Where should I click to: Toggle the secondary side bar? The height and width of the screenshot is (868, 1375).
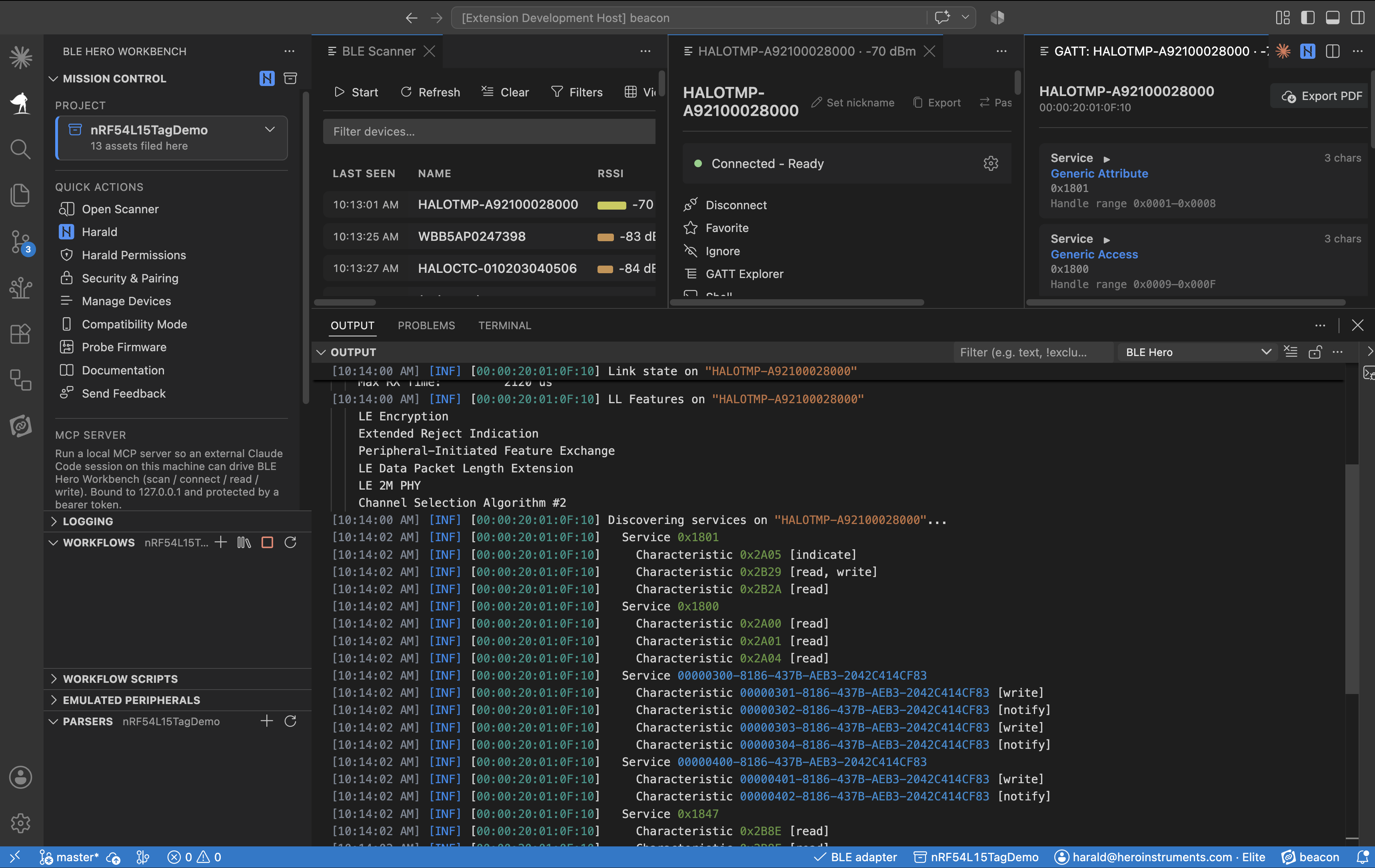coord(1358,18)
